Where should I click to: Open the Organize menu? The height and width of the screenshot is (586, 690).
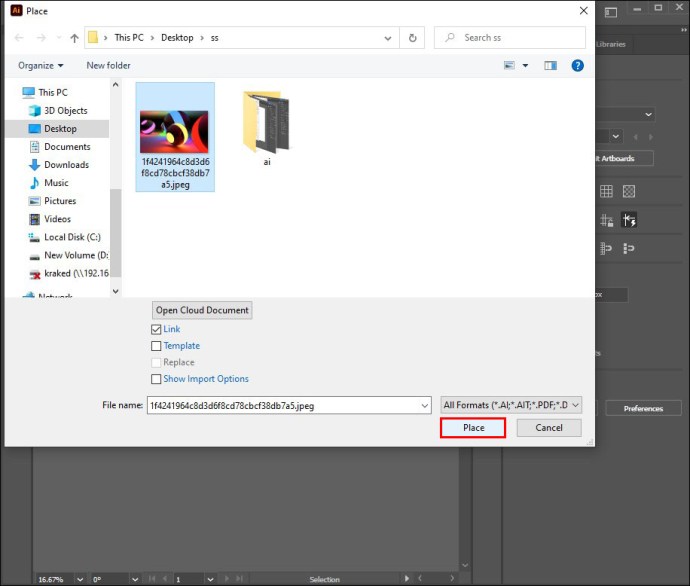point(40,66)
